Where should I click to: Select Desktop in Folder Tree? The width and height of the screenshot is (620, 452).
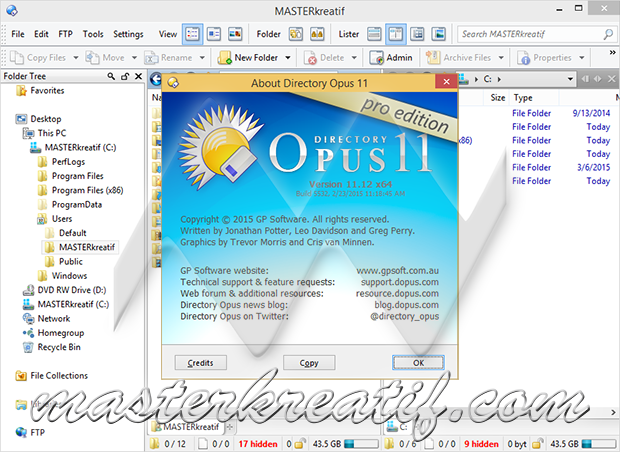coord(46,119)
